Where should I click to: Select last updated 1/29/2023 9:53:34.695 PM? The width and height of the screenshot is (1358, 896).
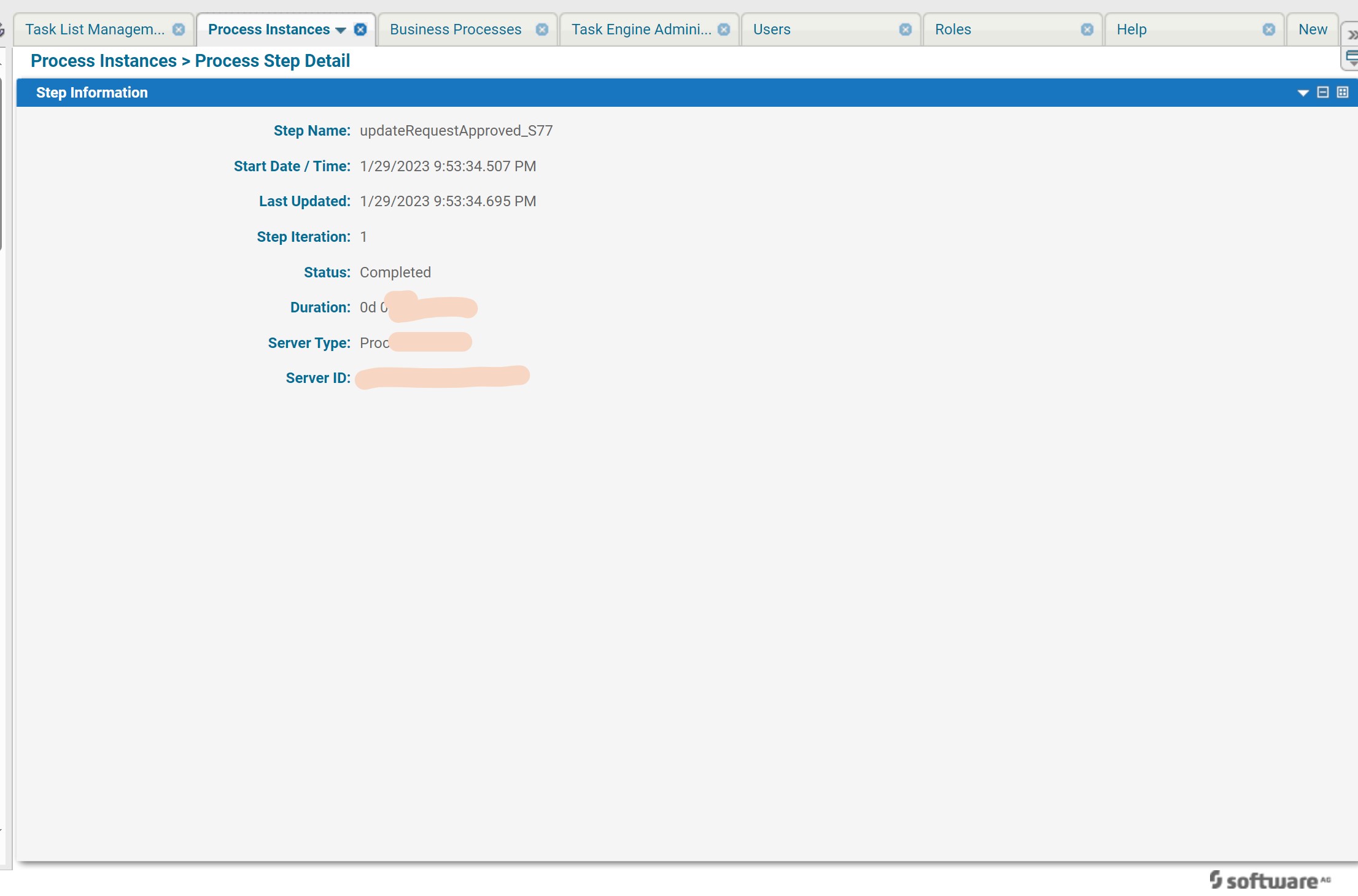click(x=448, y=201)
